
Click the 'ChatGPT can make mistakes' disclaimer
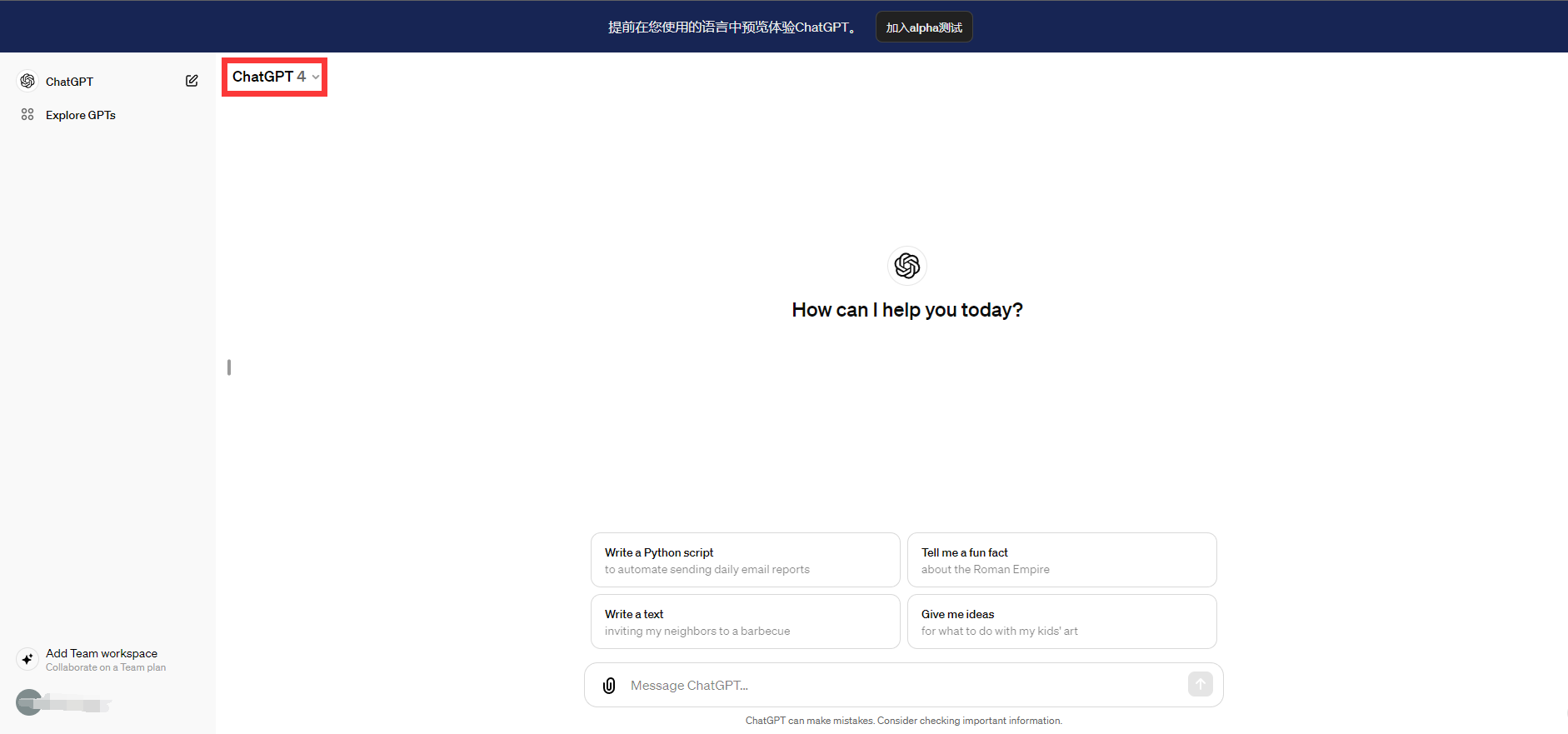click(904, 721)
